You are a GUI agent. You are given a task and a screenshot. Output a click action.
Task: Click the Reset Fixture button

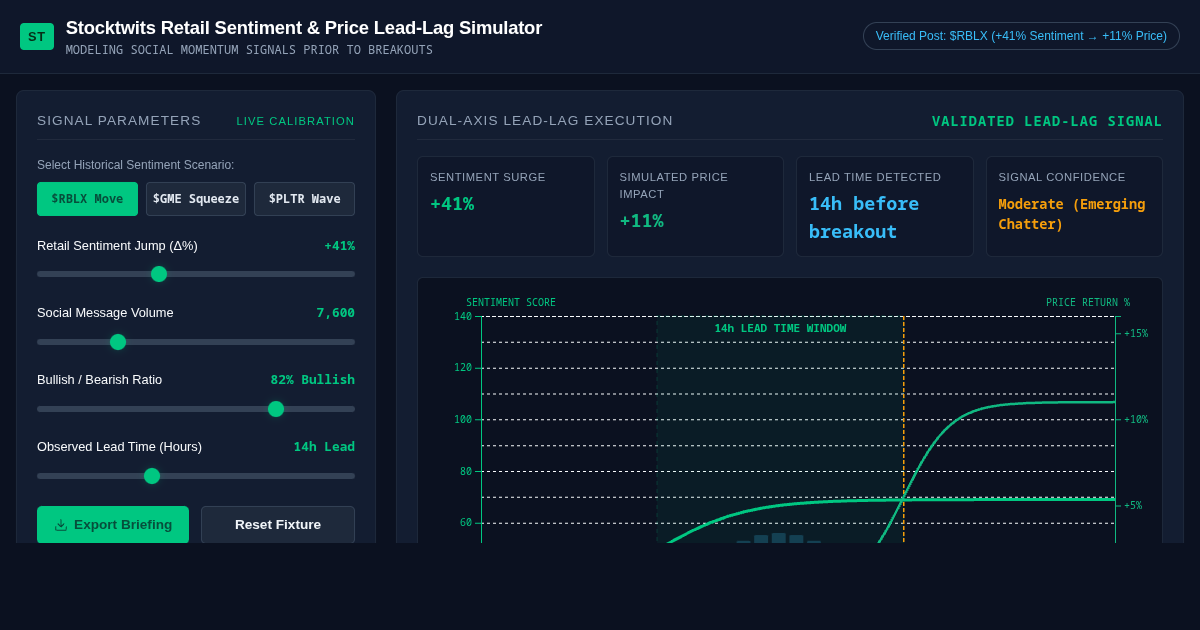point(278,525)
